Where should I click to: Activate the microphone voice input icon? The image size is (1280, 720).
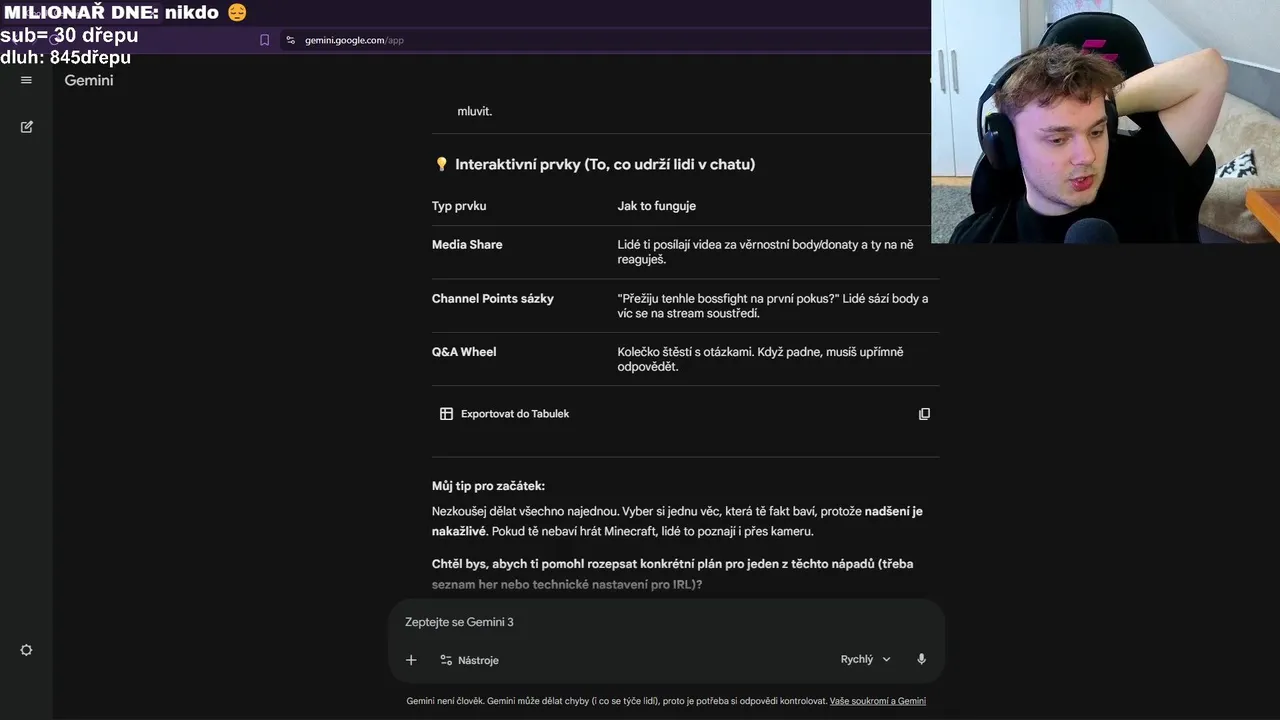(x=921, y=660)
